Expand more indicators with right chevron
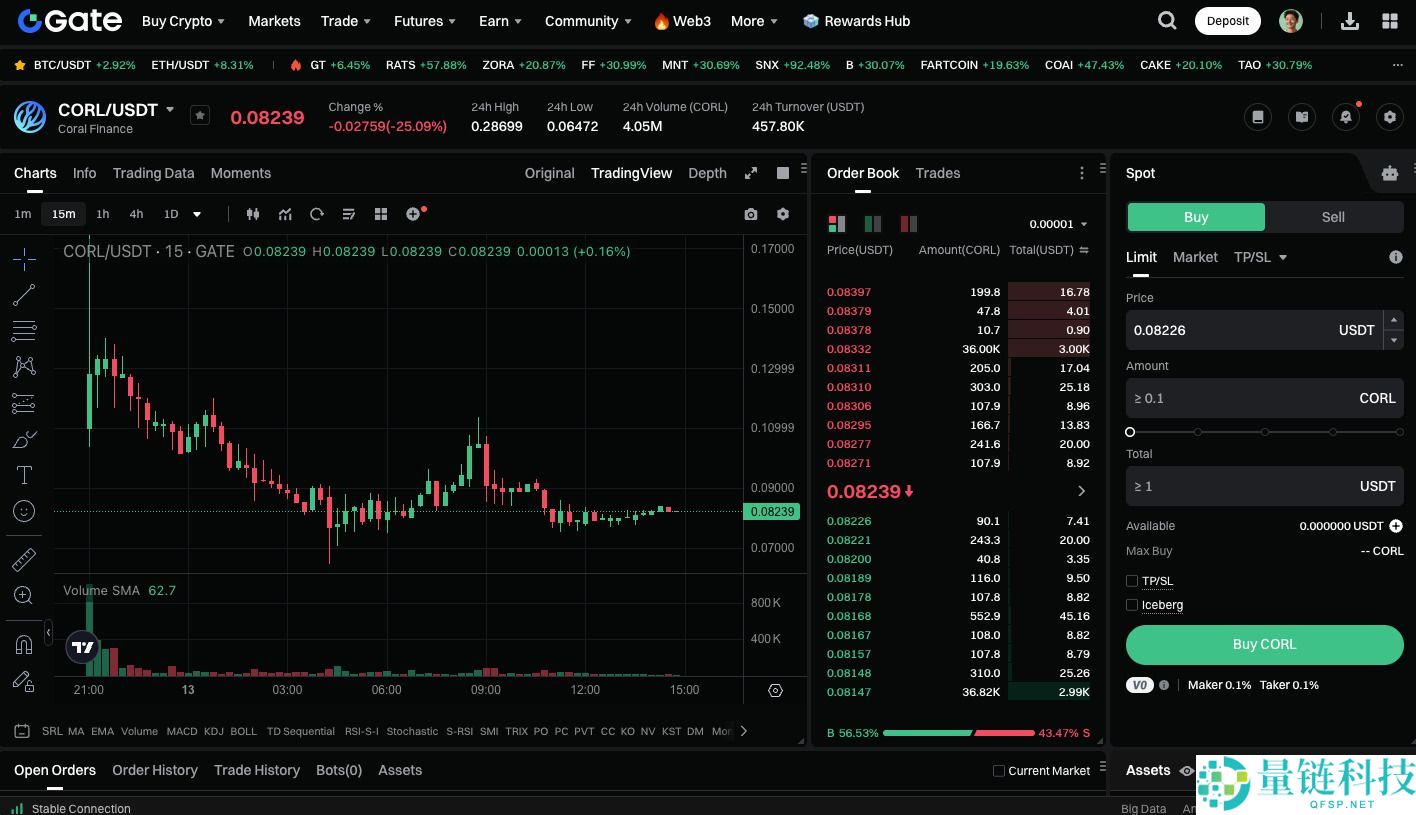 [743, 731]
